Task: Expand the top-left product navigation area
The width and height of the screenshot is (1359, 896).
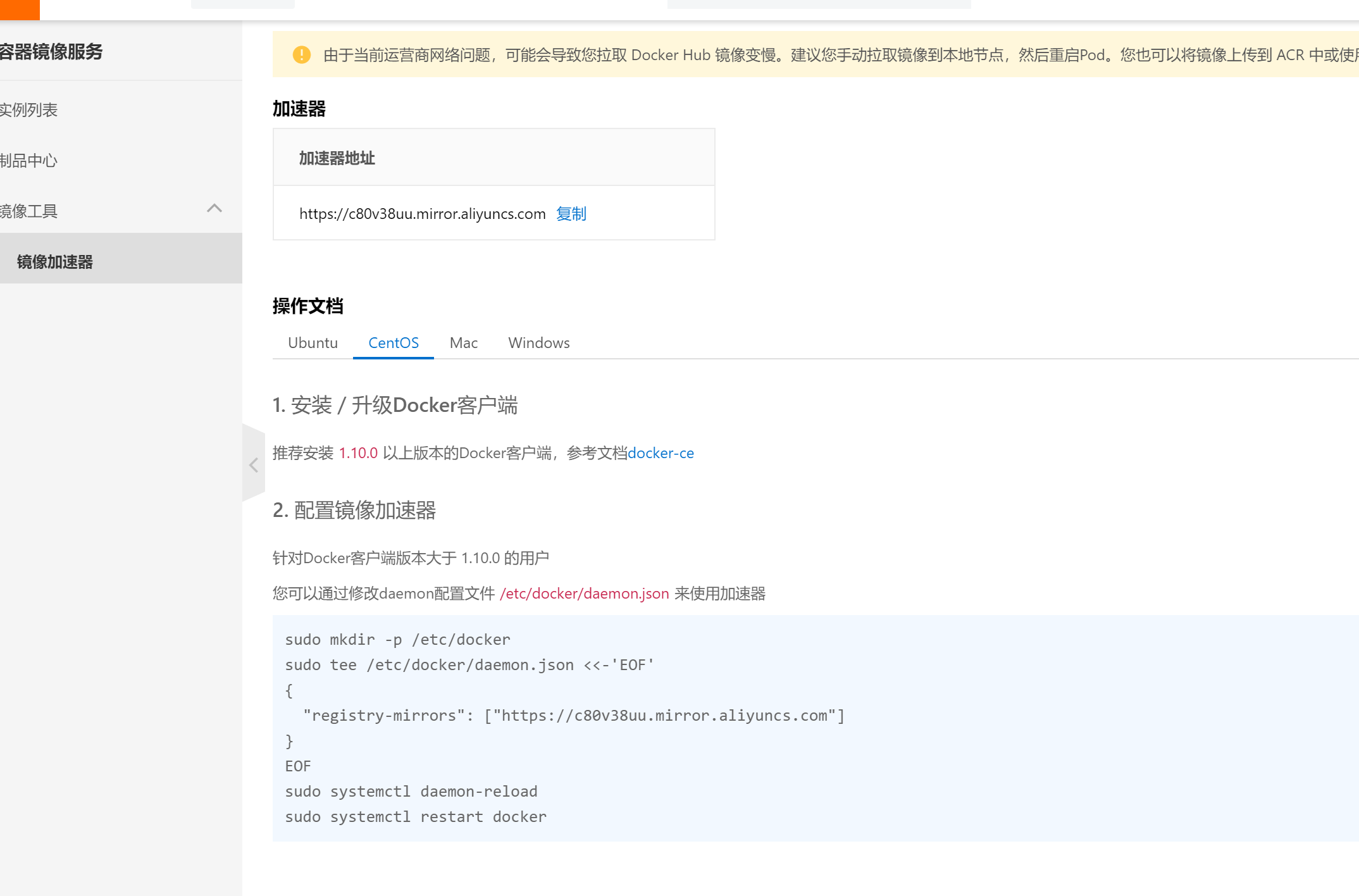Action: [242, 4]
